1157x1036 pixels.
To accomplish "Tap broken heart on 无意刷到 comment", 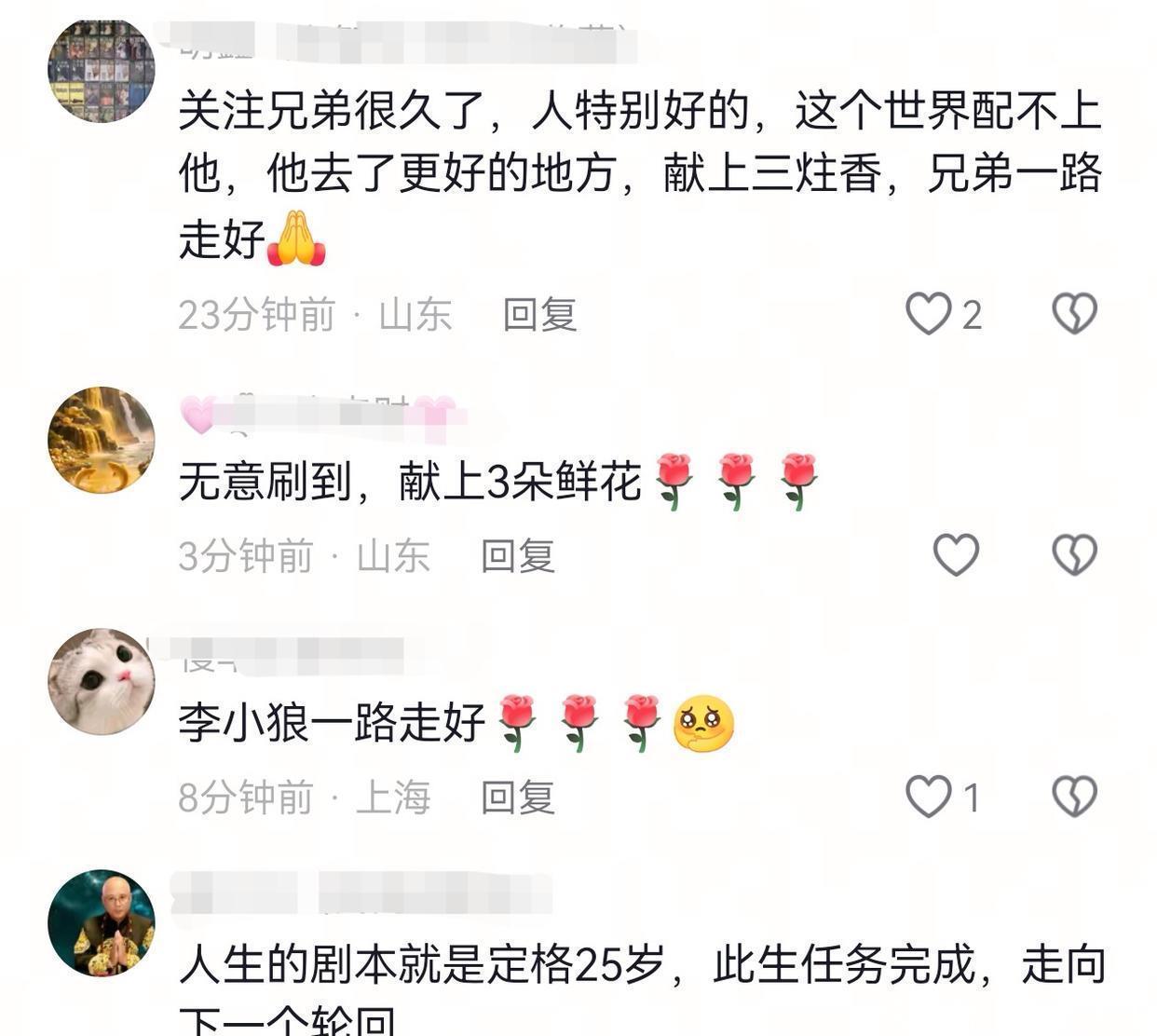I will tap(1074, 555).
